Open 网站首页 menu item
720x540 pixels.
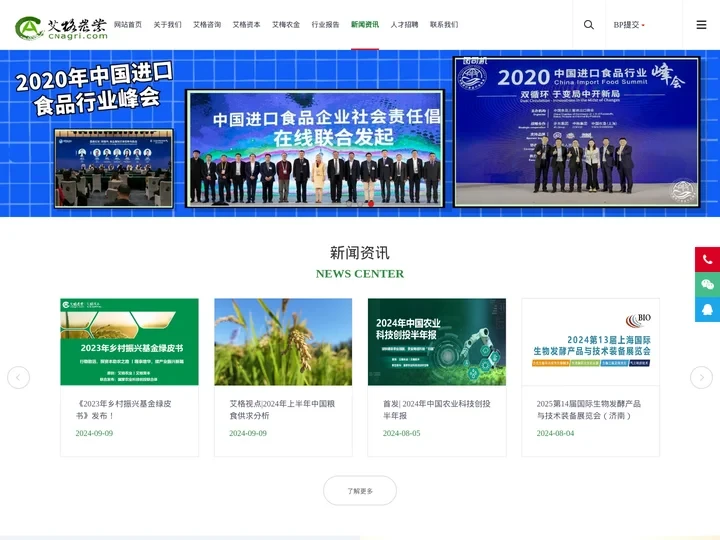pos(128,24)
